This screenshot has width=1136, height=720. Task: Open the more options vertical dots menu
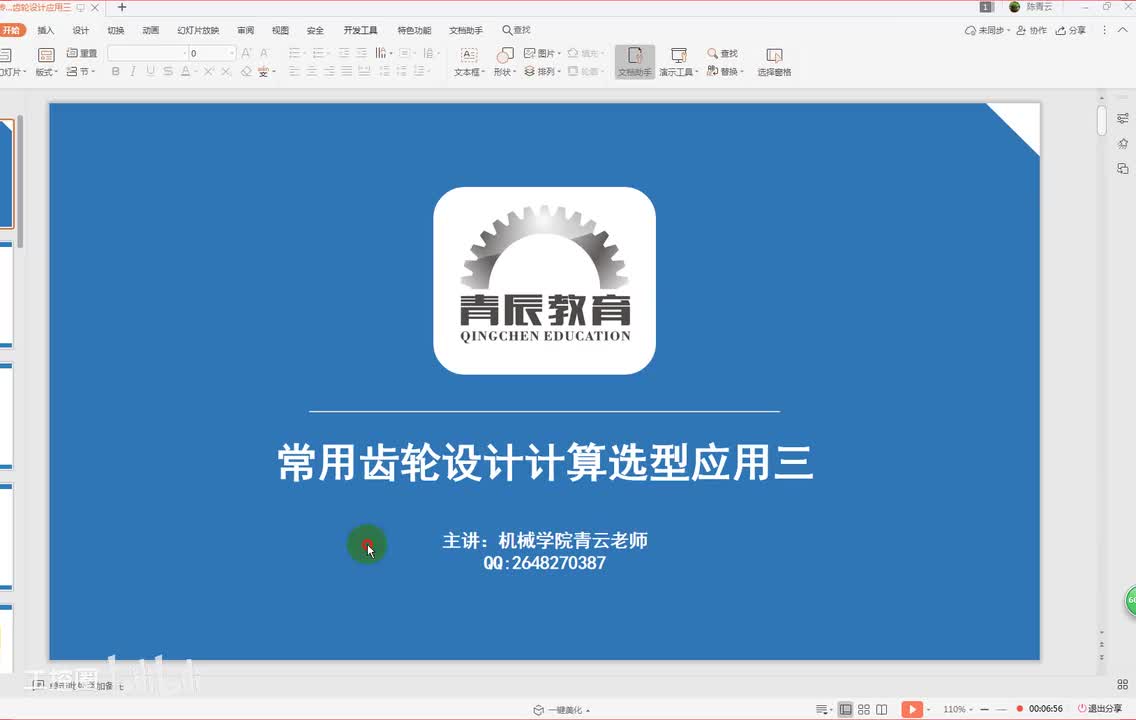[x=1104, y=30]
